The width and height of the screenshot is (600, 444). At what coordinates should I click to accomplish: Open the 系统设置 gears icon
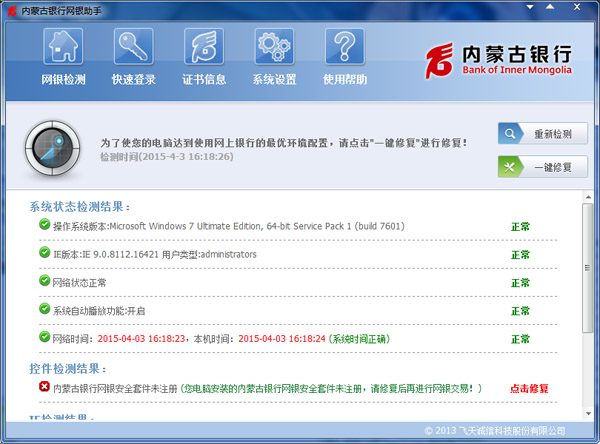click(x=274, y=46)
